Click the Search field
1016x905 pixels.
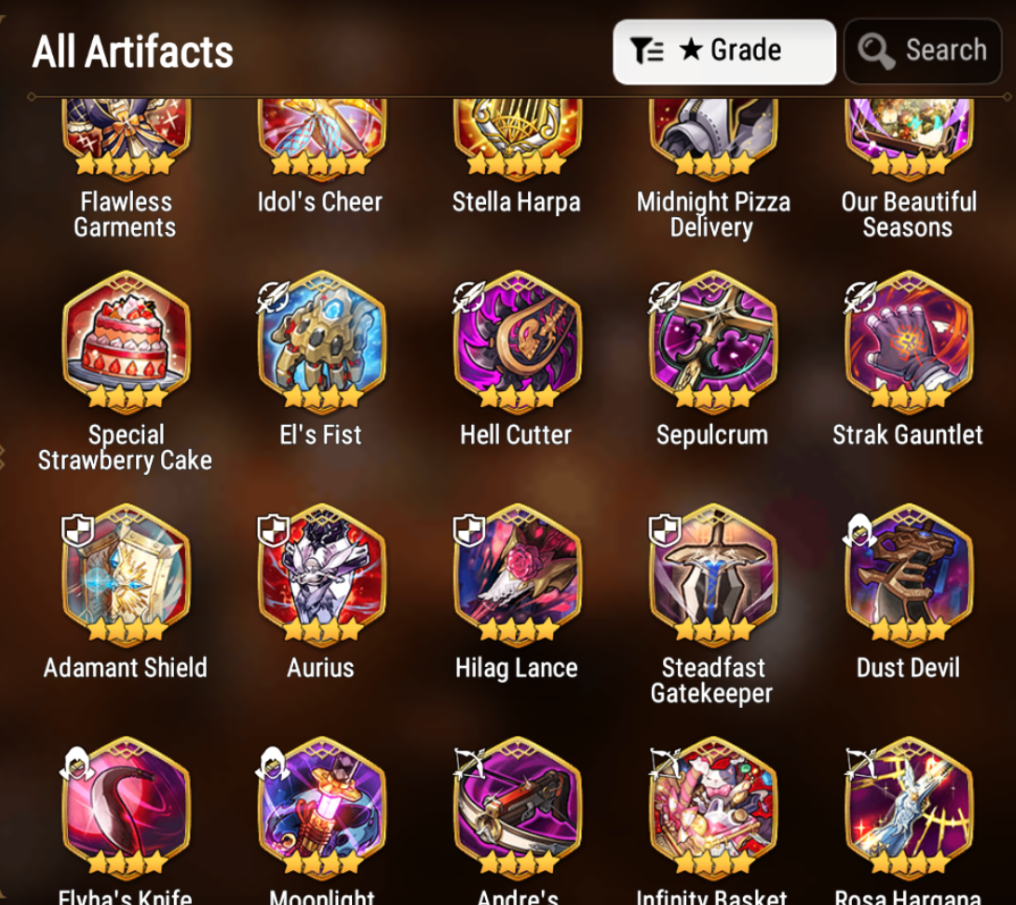[x=923, y=51]
